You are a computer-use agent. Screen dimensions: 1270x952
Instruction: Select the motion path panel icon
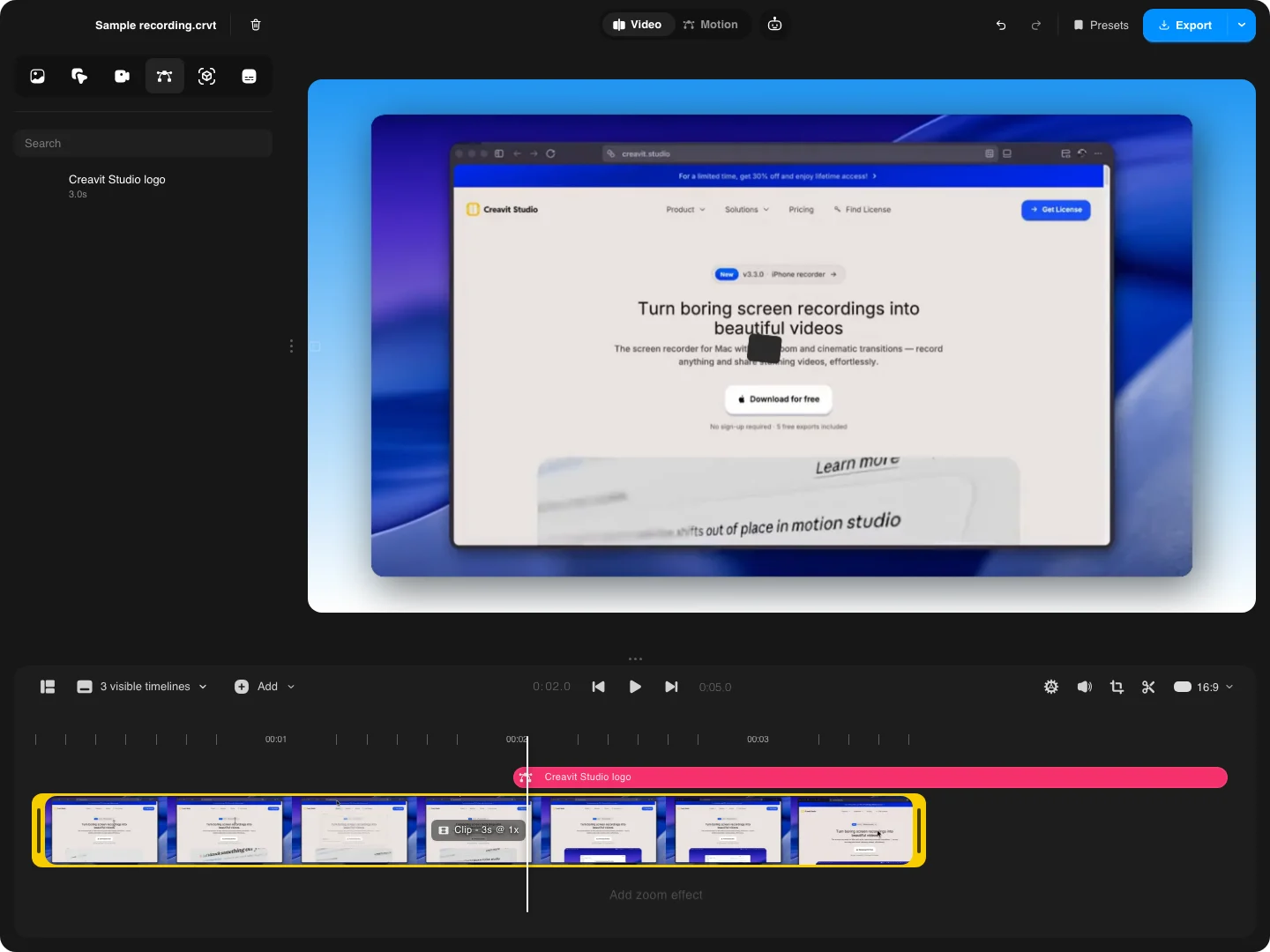[x=164, y=76]
